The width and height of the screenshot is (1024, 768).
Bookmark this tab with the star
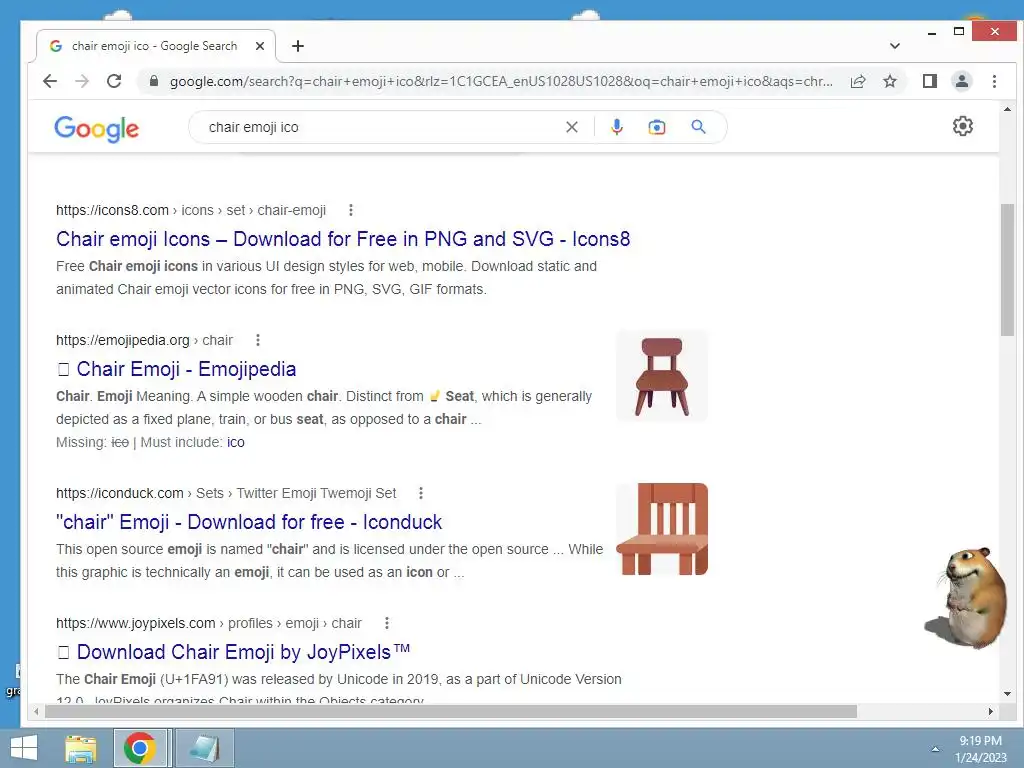tap(889, 81)
